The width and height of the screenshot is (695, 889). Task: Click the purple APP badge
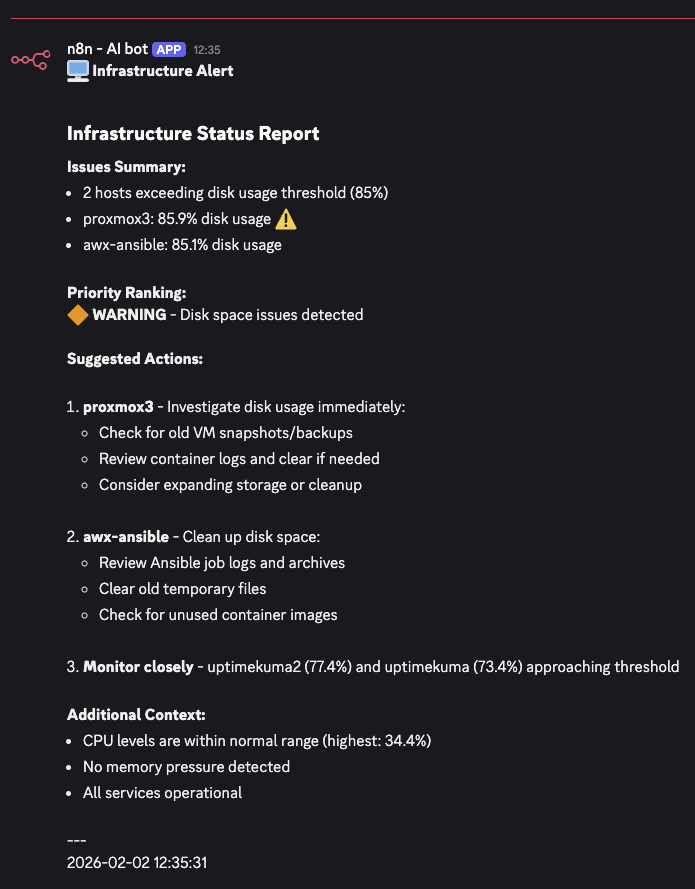[169, 49]
